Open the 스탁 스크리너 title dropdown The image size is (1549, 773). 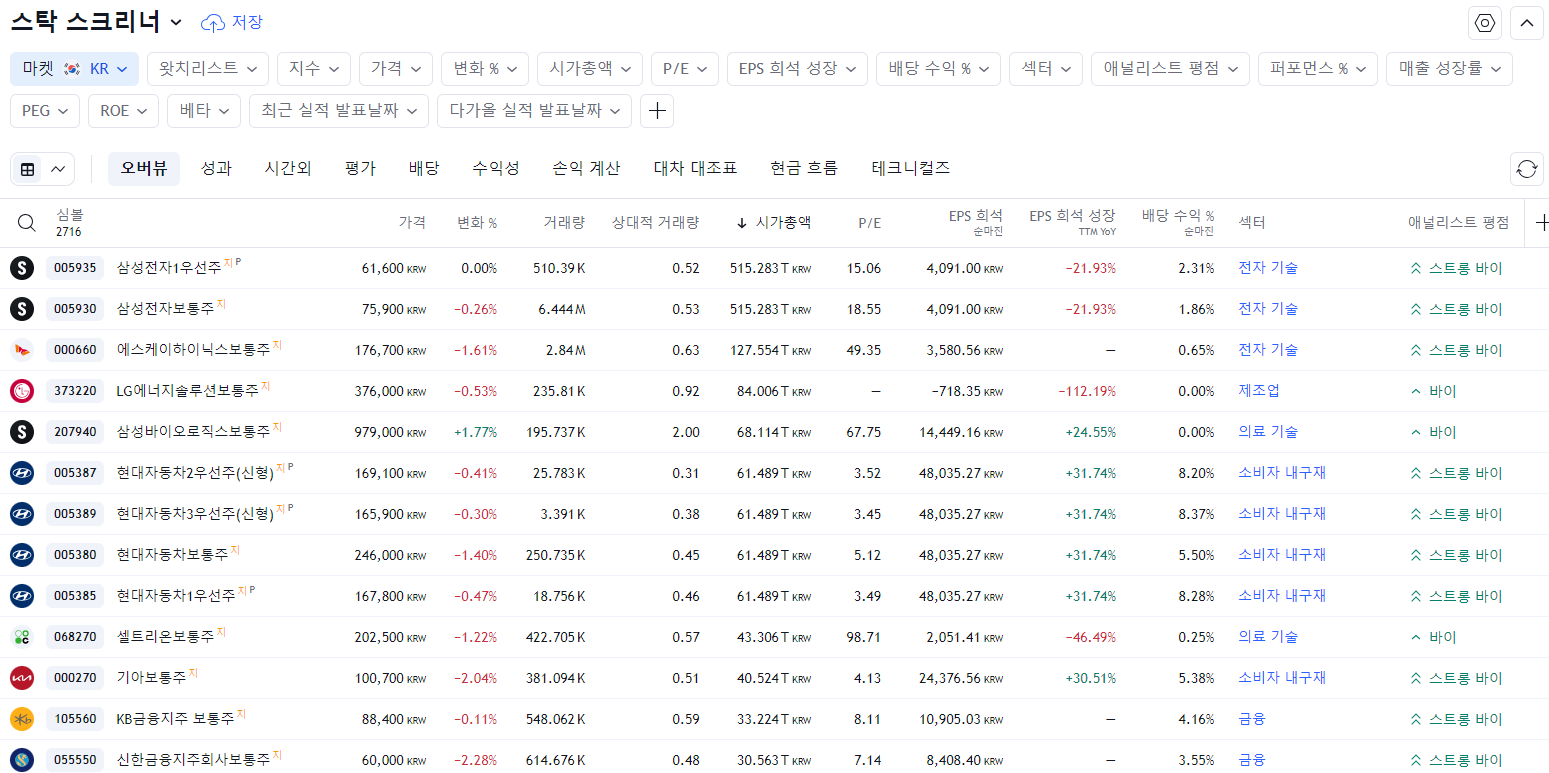97,22
